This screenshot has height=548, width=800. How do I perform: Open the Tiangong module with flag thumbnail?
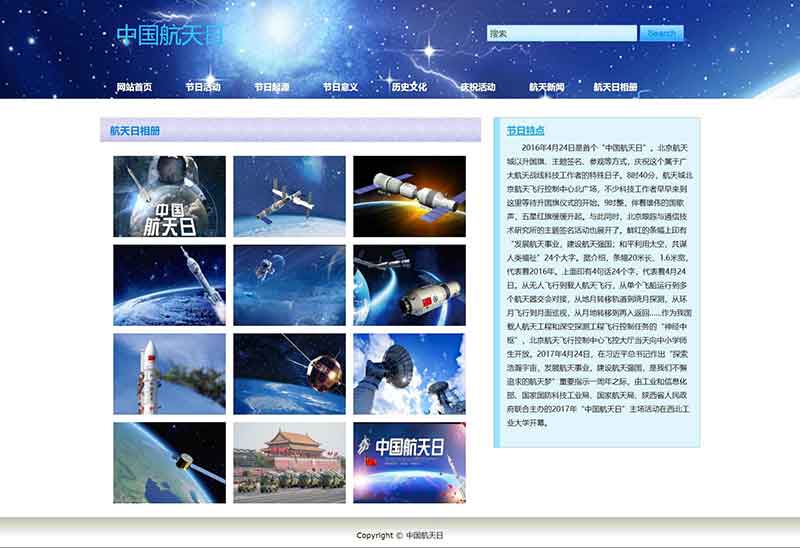click(x=409, y=285)
